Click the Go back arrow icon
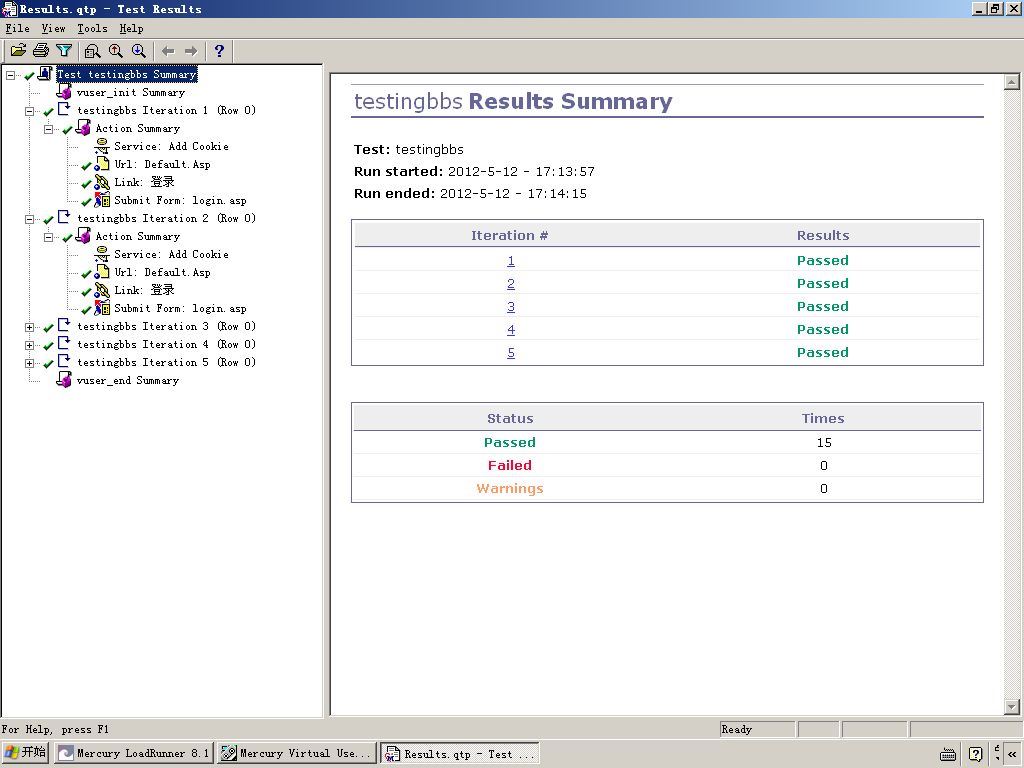Viewport: 1024px width, 768px height. (168, 51)
